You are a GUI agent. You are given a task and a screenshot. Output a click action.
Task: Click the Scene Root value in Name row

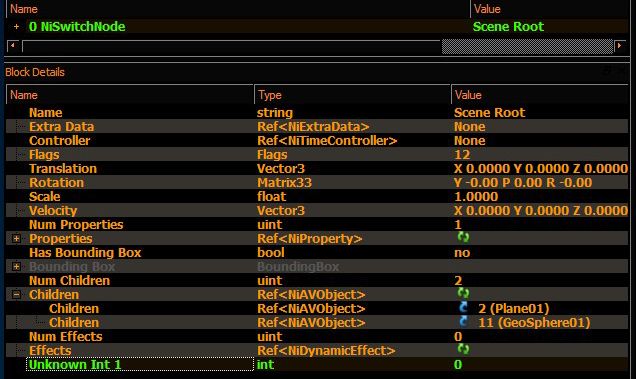point(490,112)
